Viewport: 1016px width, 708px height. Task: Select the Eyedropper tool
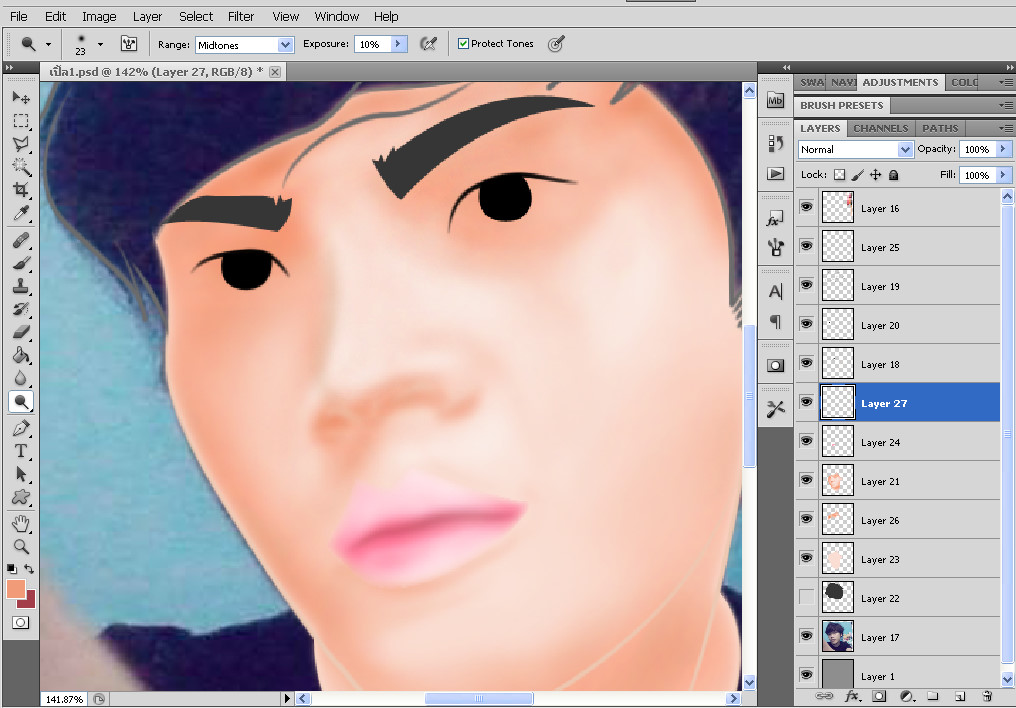pyautogui.click(x=21, y=212)
